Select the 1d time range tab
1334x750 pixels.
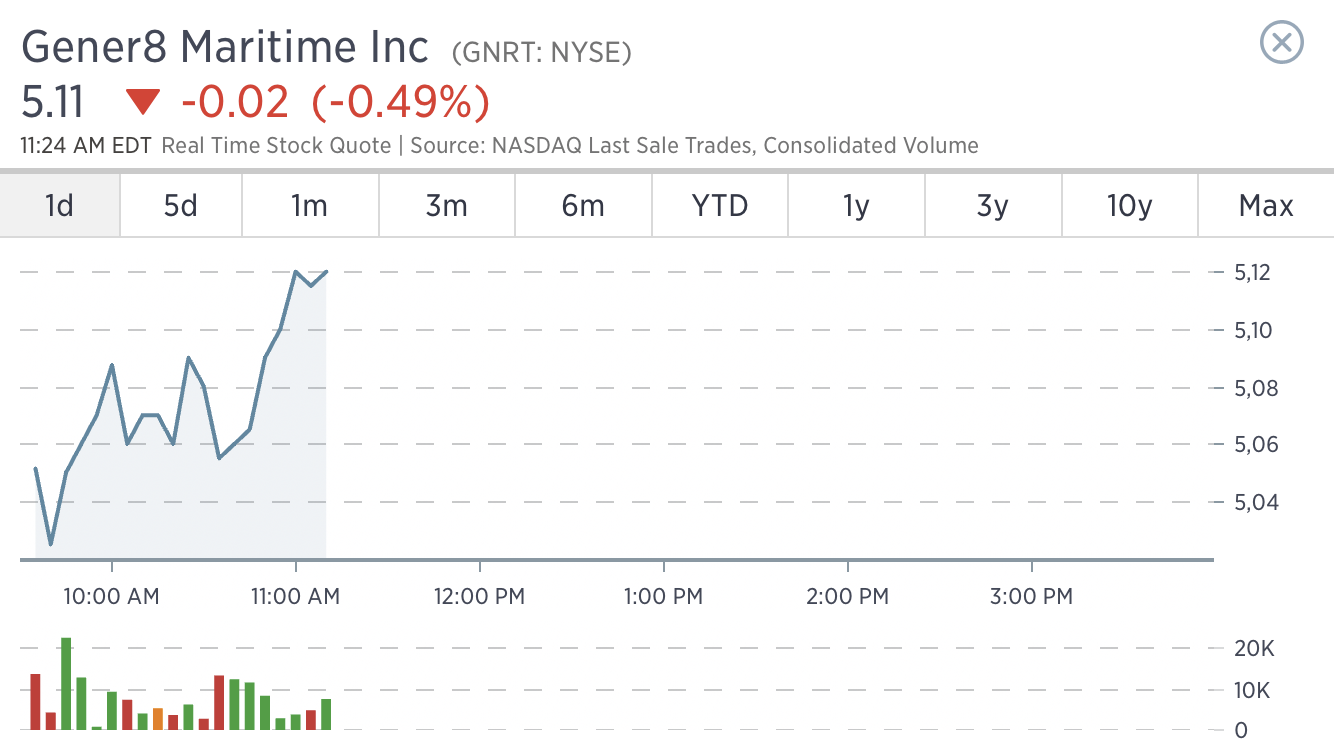tap(60, 206)
